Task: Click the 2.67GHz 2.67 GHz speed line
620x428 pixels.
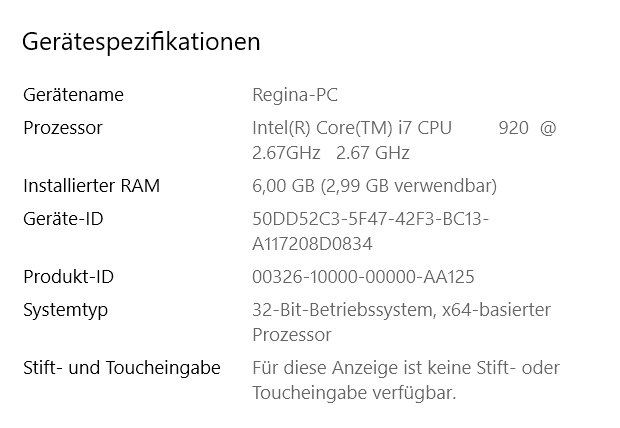Action: click(x=331, y=153)
